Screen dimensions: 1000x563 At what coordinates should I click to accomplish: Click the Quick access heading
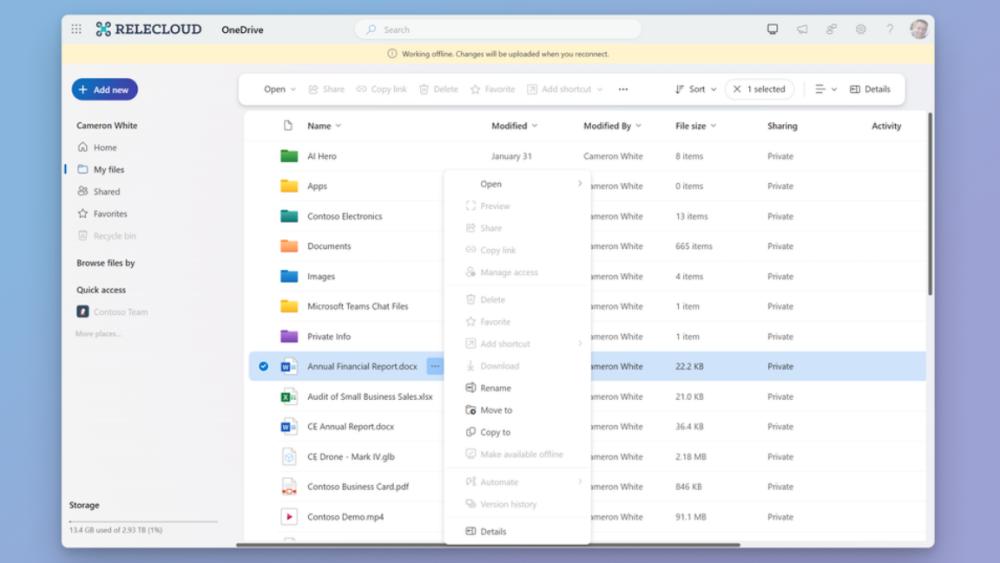click(x=101, y=289)
